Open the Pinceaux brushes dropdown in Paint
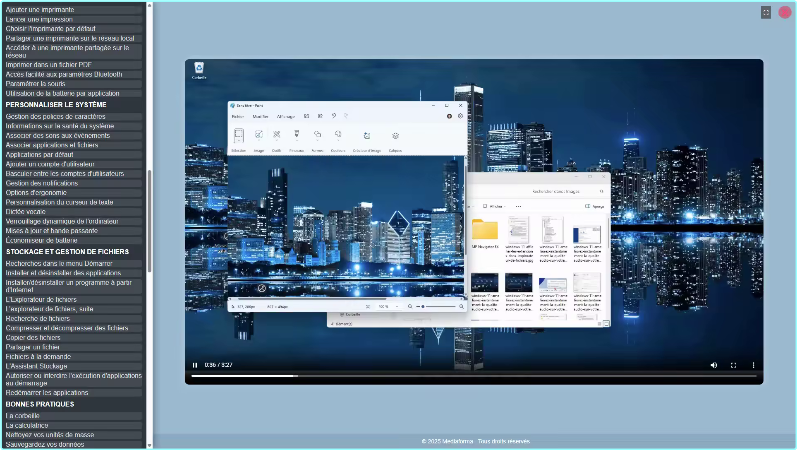797x450 pixels. point(296,139)
